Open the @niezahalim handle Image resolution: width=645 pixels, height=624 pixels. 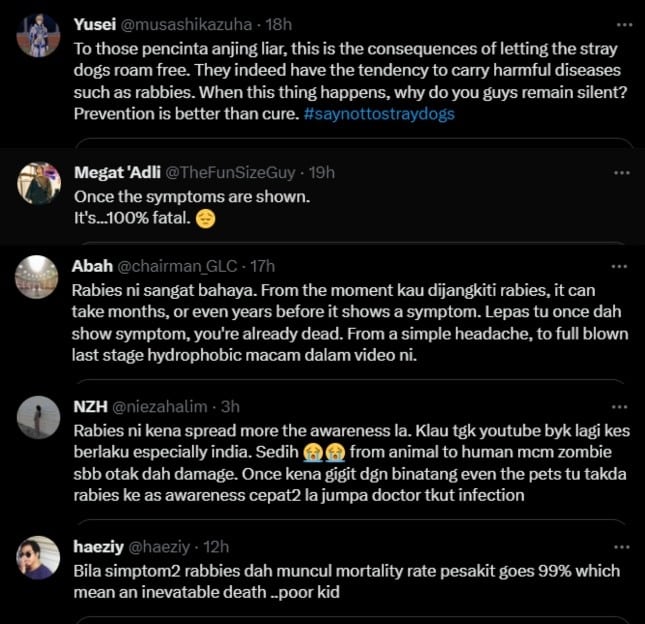tap(160, 407)
